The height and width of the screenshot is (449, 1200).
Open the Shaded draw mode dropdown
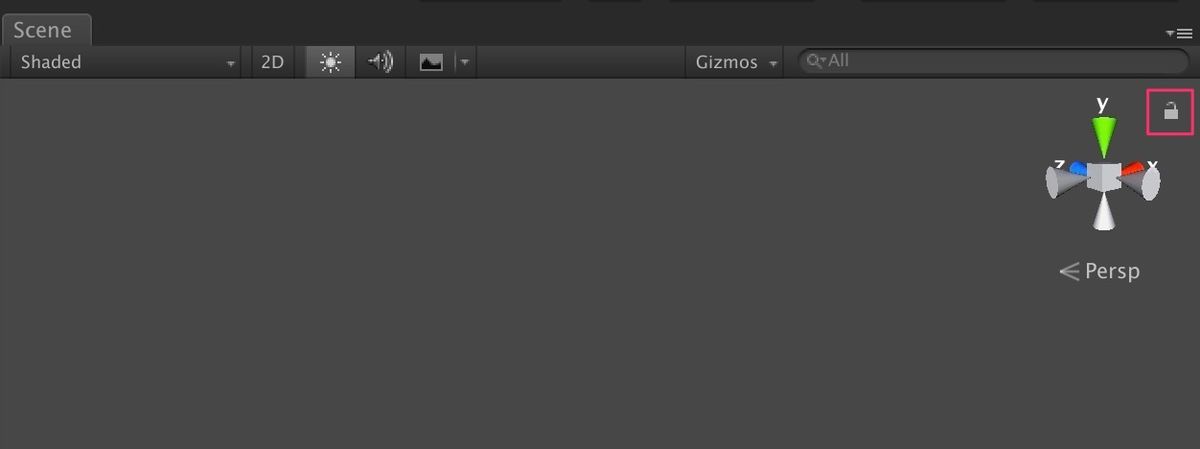127,62
